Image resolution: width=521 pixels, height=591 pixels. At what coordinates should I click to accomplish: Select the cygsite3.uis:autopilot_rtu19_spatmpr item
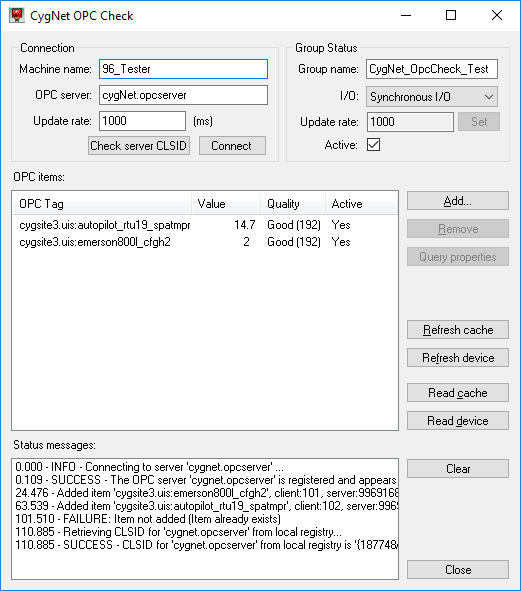click(x=104, y=225)
